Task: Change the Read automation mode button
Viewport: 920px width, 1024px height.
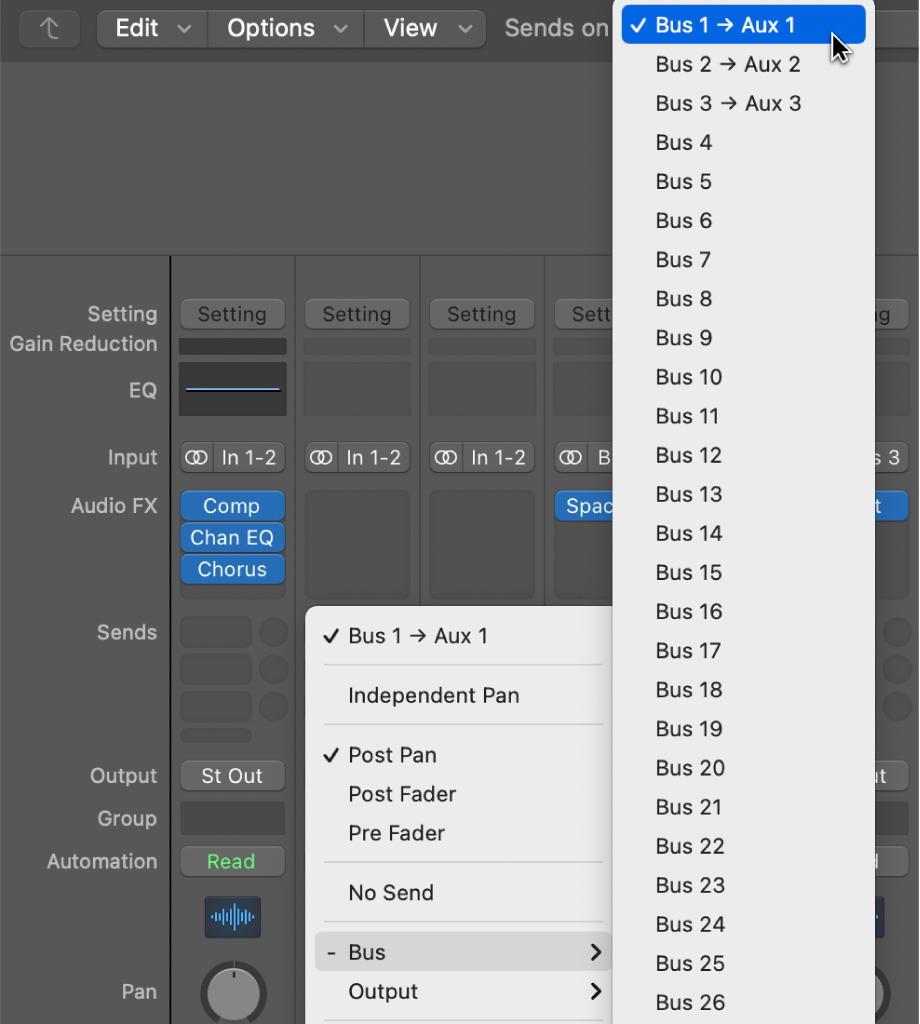Action: point(232,861)
